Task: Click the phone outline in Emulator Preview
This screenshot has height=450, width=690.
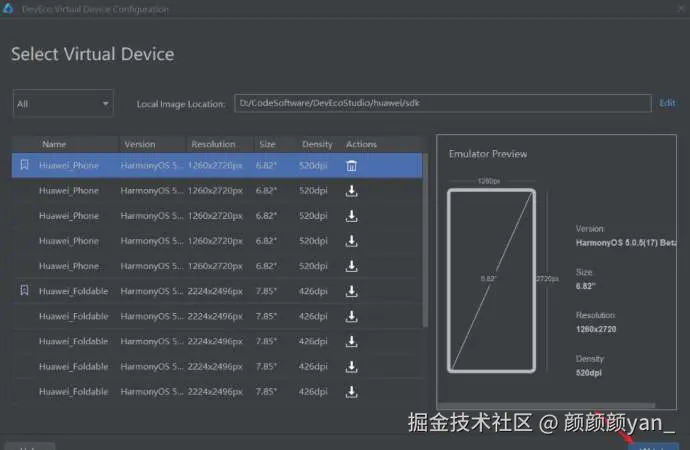Action: 492,281
